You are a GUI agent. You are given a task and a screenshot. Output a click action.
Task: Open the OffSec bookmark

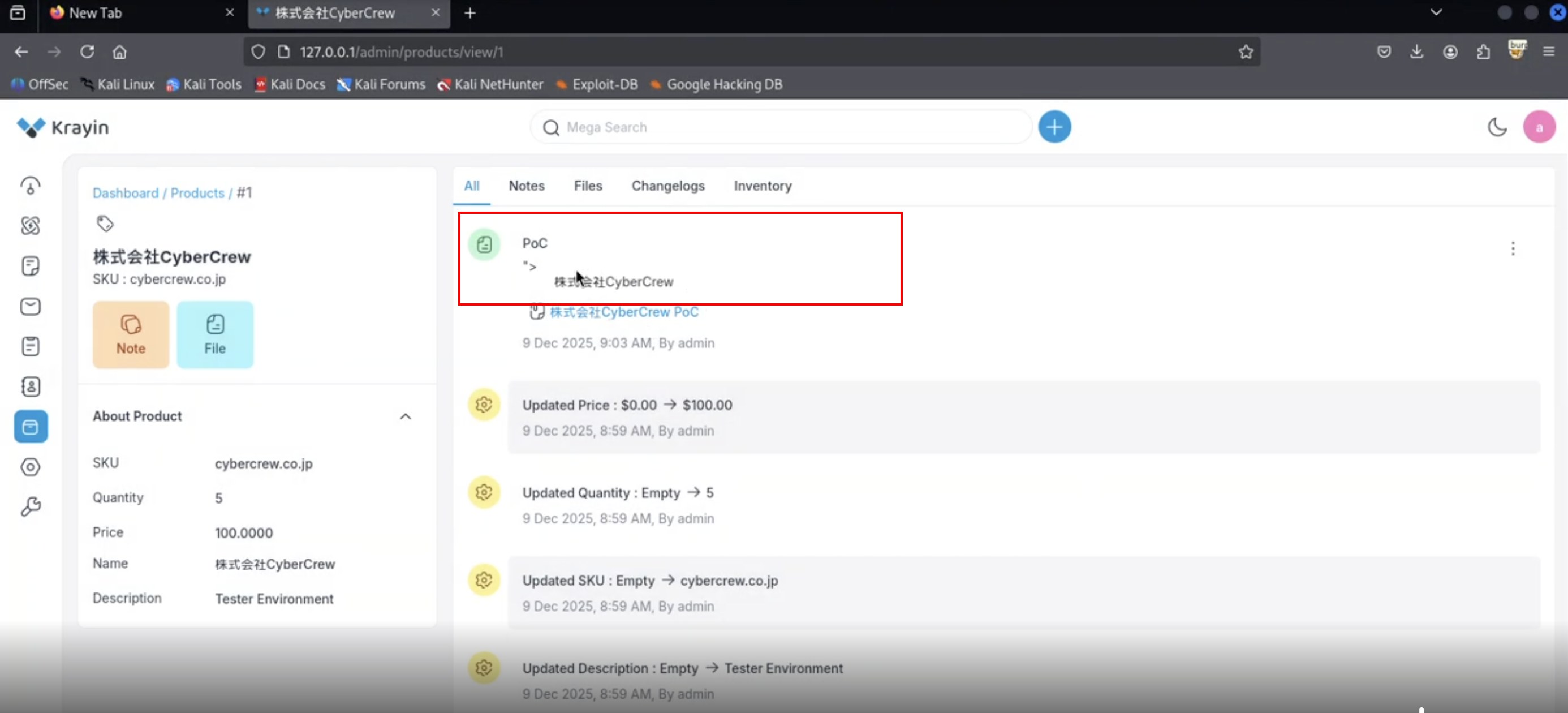40,85
